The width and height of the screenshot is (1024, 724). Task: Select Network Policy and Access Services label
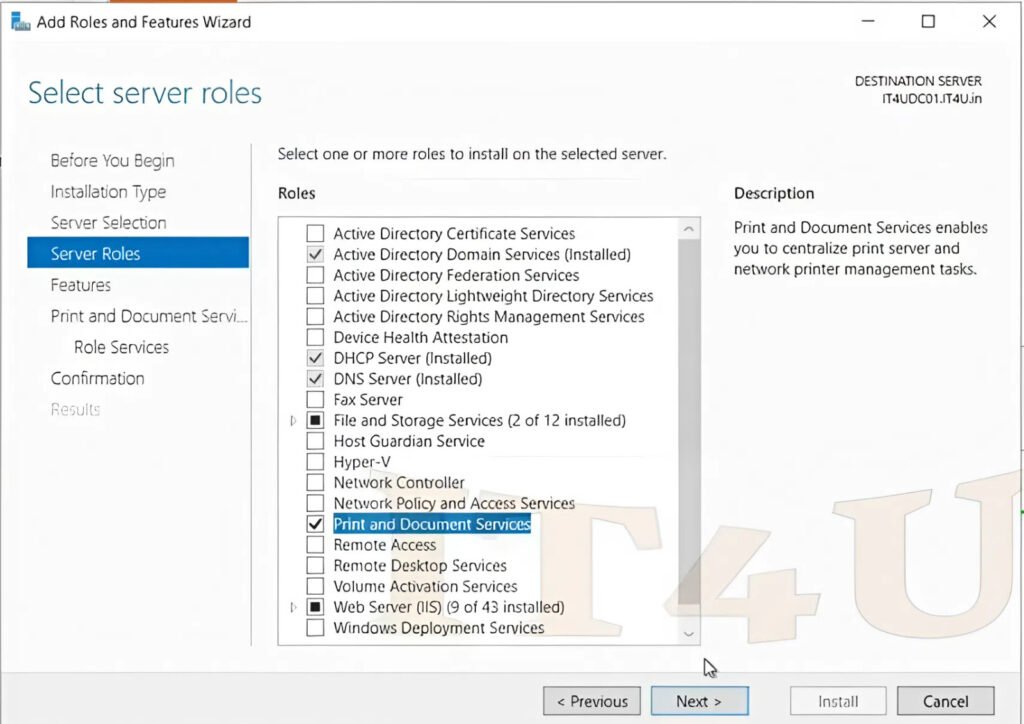coord(453,503)
